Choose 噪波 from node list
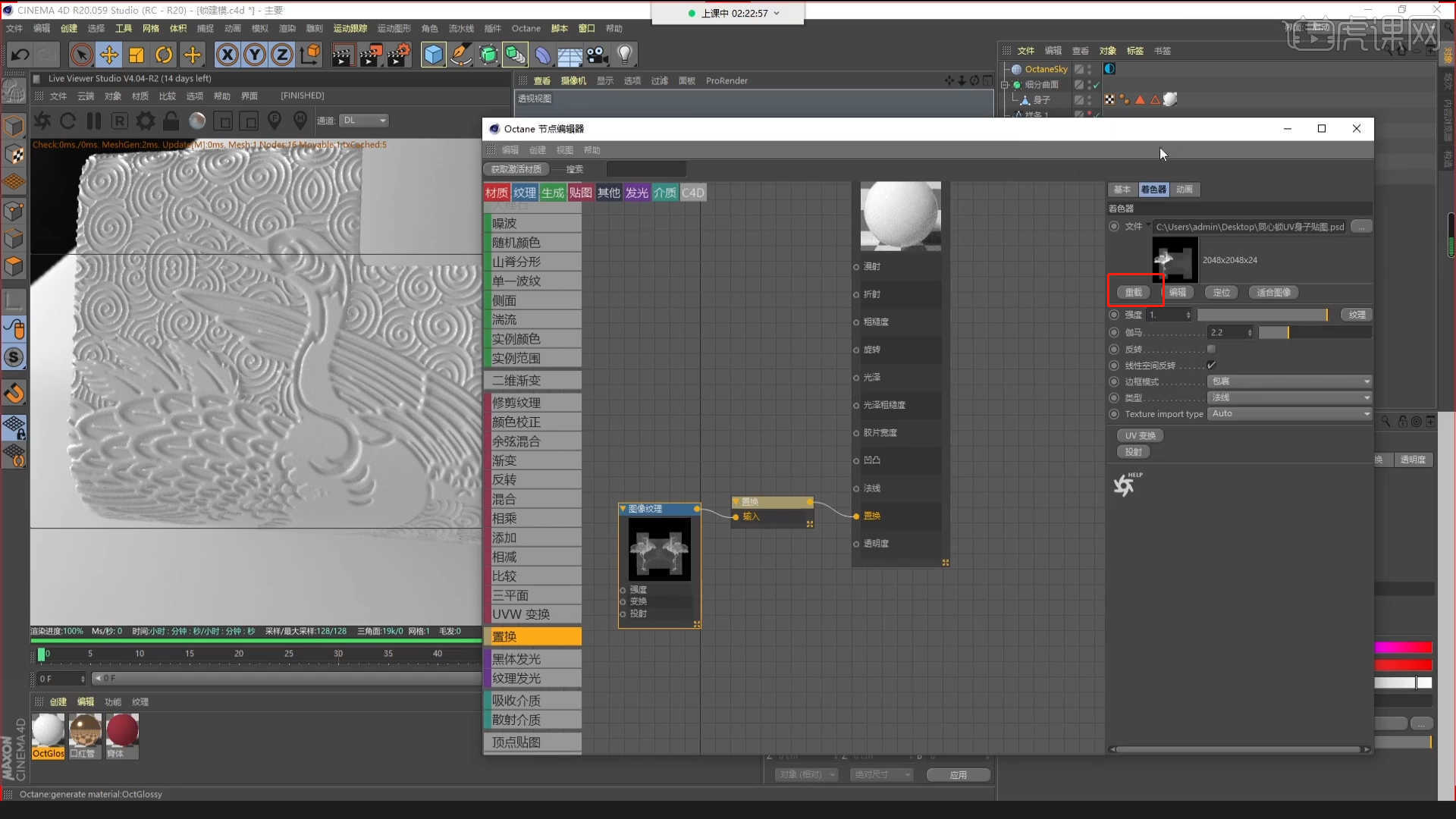Image resolution: width=1456 pixels, height=819 pixels. 533,224
